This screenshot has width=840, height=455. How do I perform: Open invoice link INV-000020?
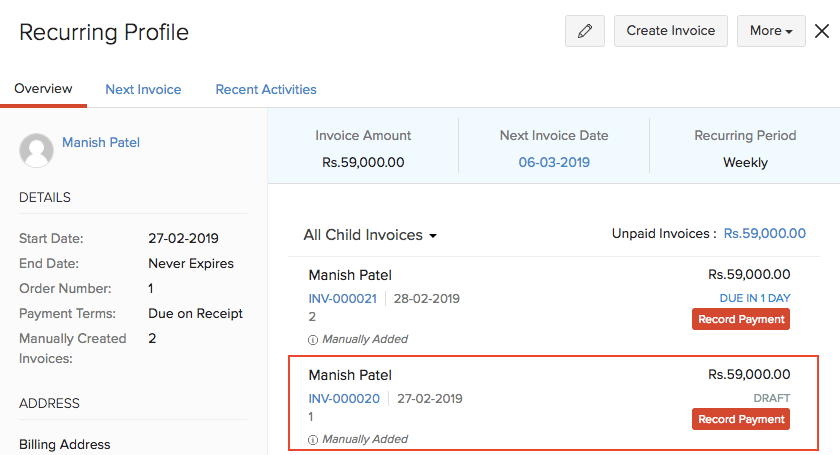click(342, 398)
